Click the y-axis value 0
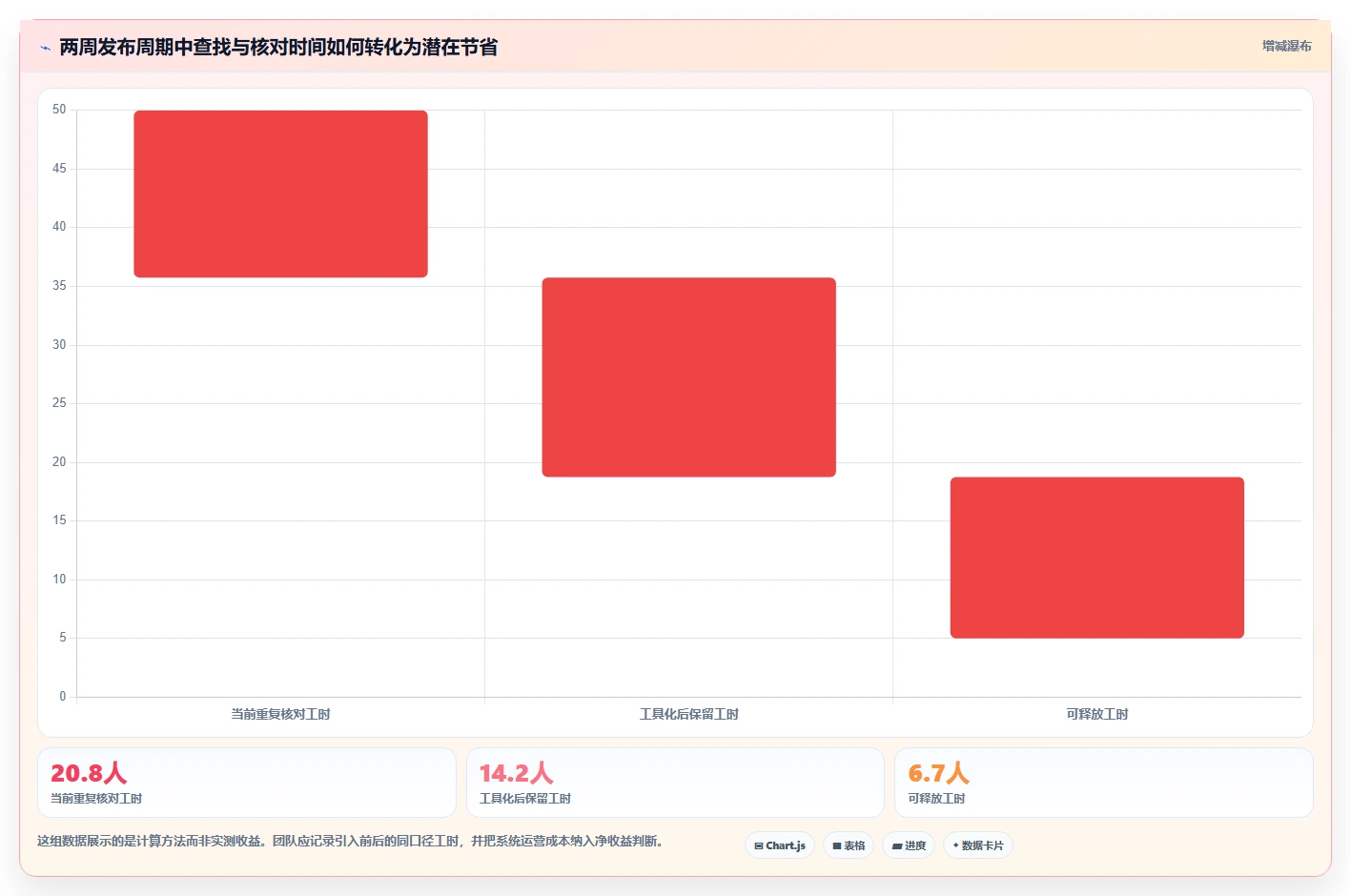Viewport: 1351px width, 896px height. click(63, 697)
